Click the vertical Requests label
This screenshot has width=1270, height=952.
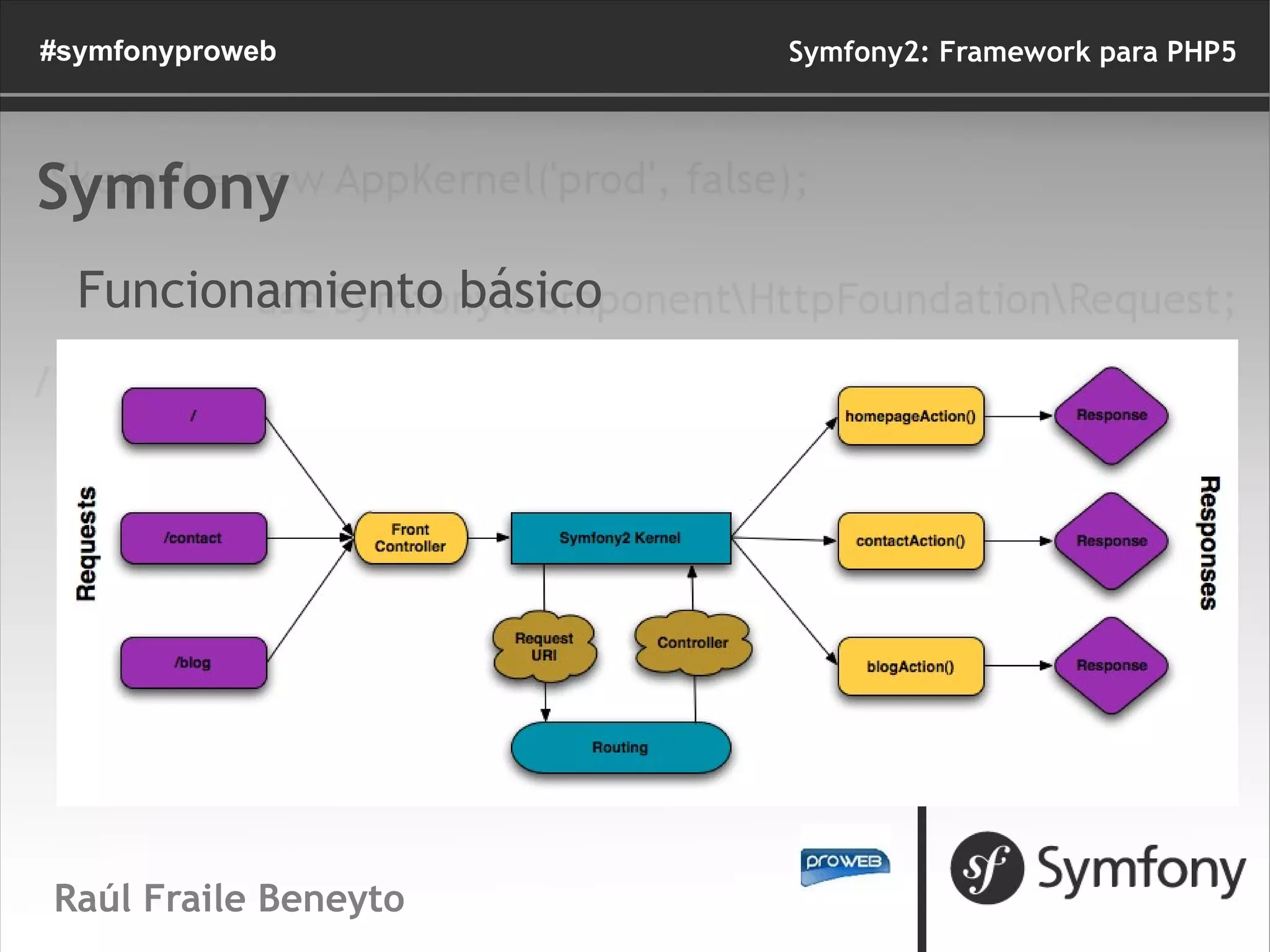click(x=86, y=543)
